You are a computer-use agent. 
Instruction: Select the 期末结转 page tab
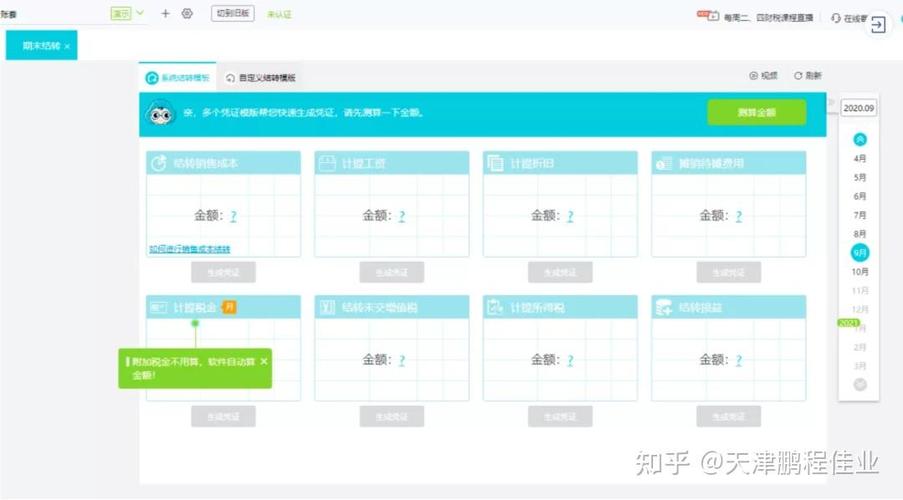(41, 46)
